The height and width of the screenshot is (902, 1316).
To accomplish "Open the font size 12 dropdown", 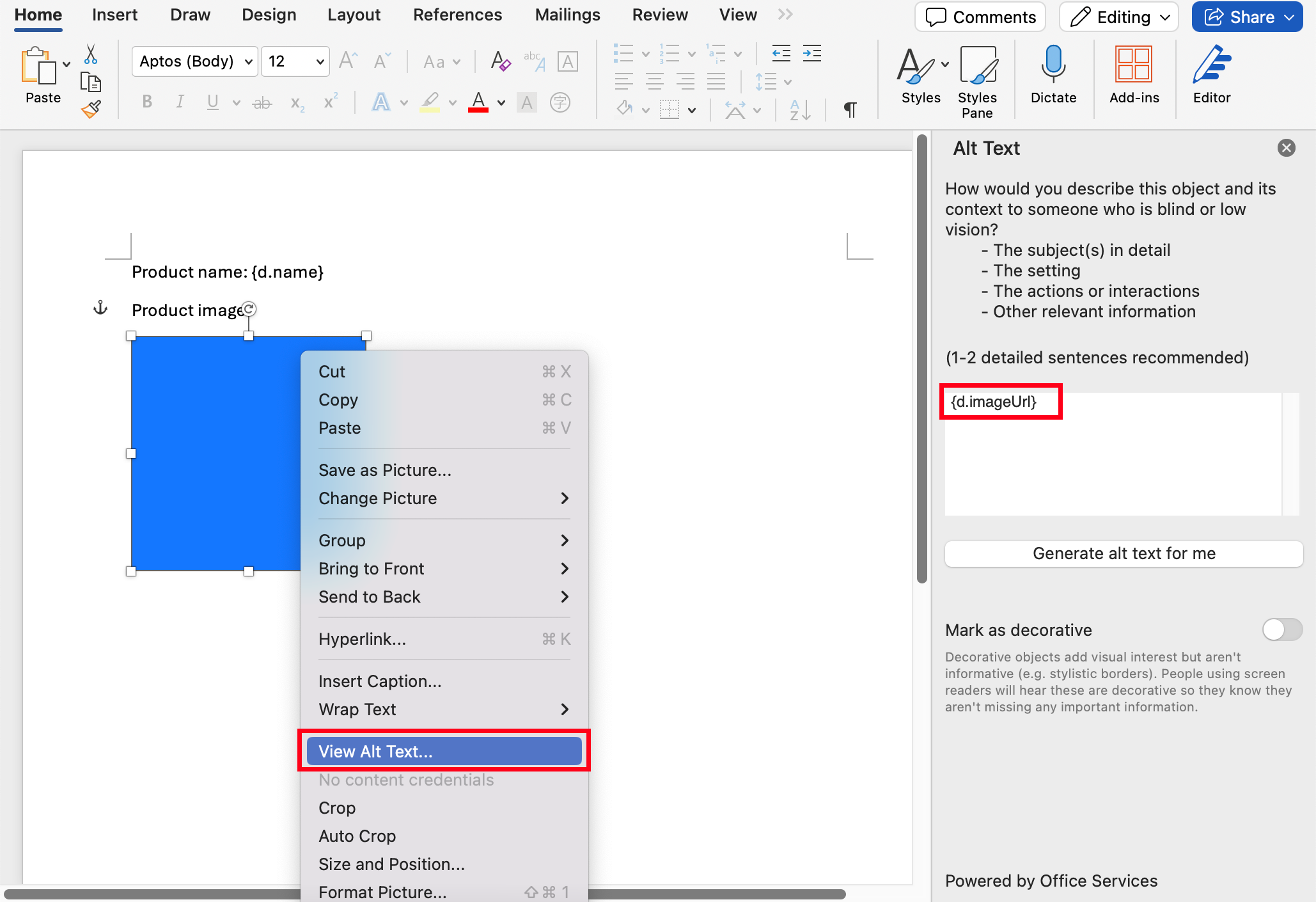I will (295, 61).
